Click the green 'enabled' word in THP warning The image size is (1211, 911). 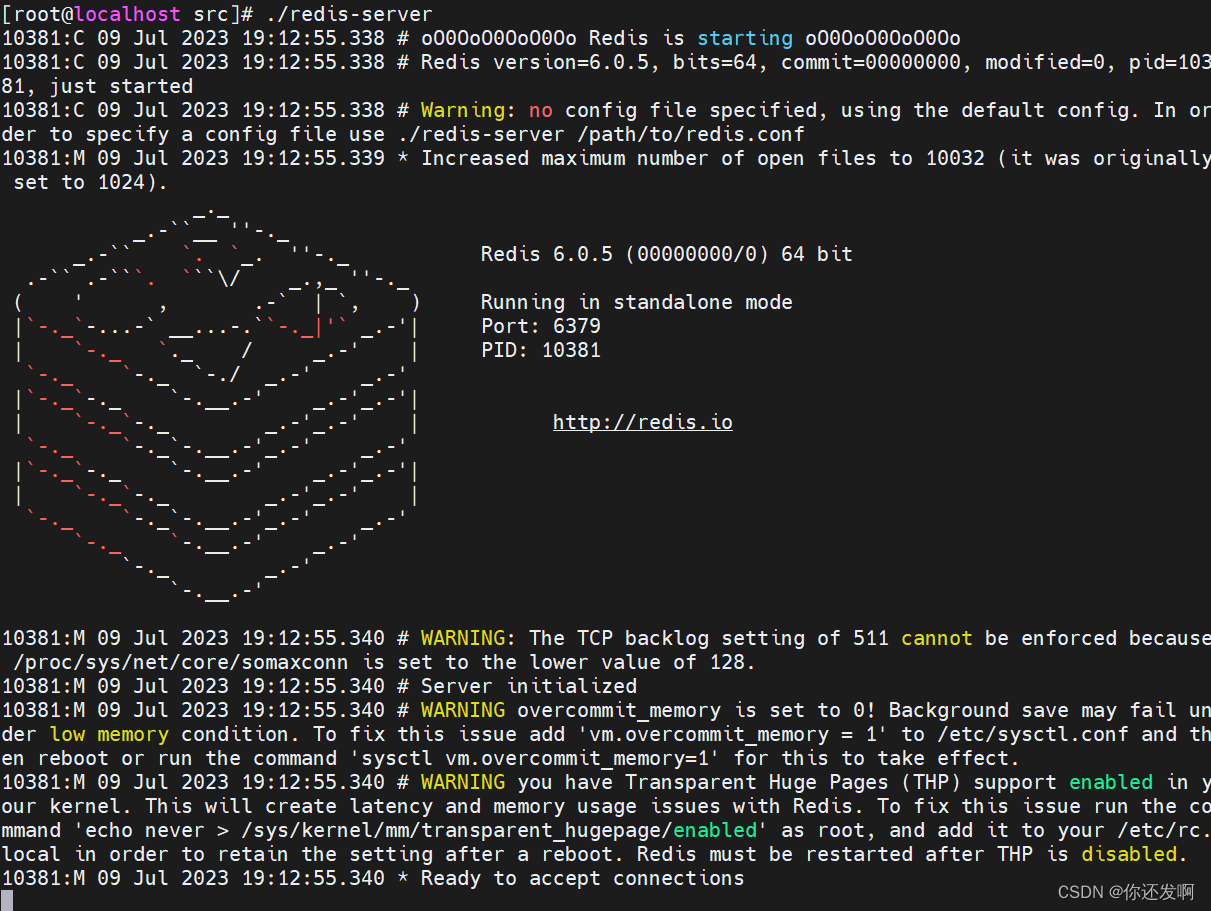(x=1110, y=782)
